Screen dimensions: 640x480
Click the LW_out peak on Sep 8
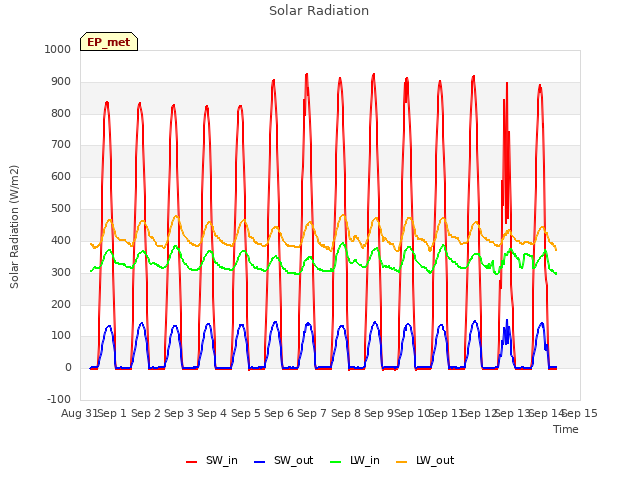tap(343, 215)
